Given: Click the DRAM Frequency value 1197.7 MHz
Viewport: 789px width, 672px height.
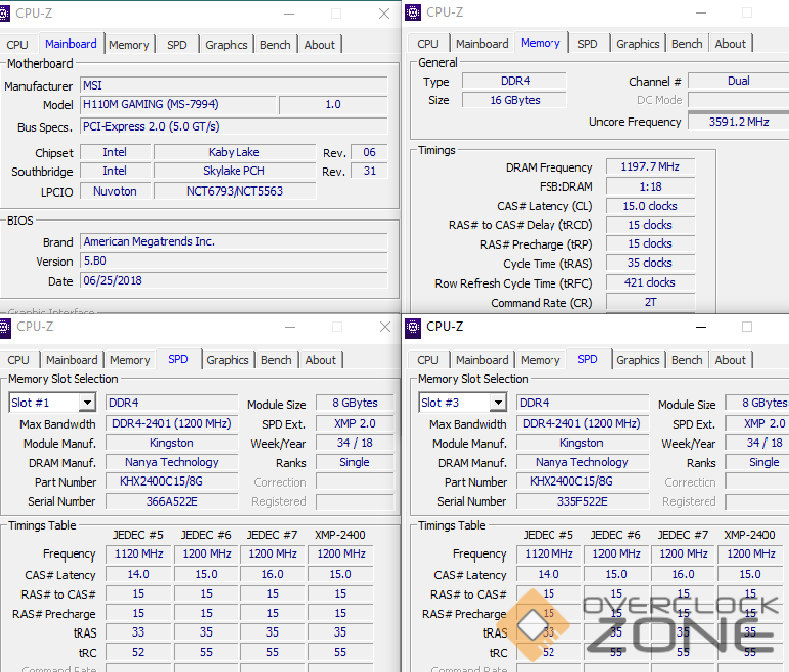Looking at the screenshot, I should pos(649,168).
